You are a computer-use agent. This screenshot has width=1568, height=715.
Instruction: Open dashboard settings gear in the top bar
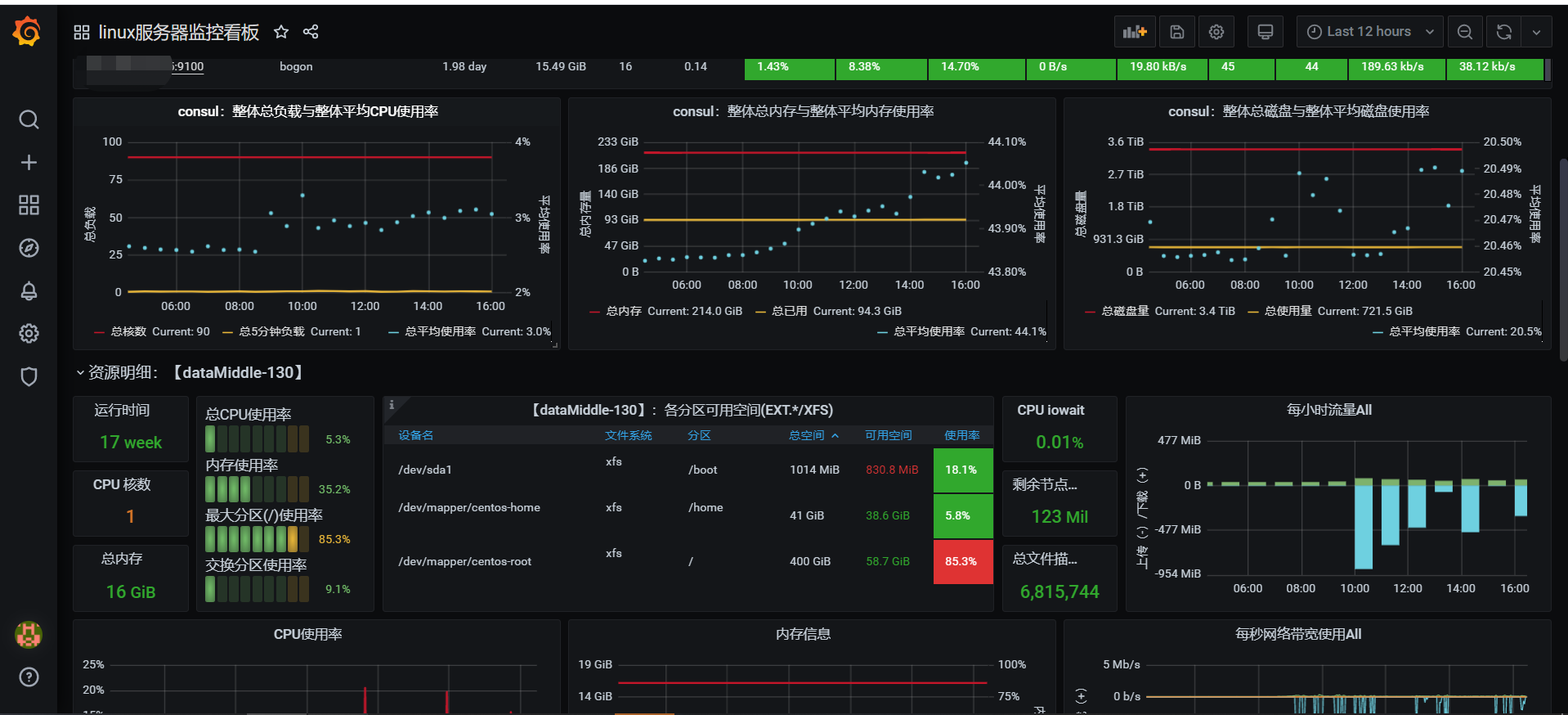1216,32
